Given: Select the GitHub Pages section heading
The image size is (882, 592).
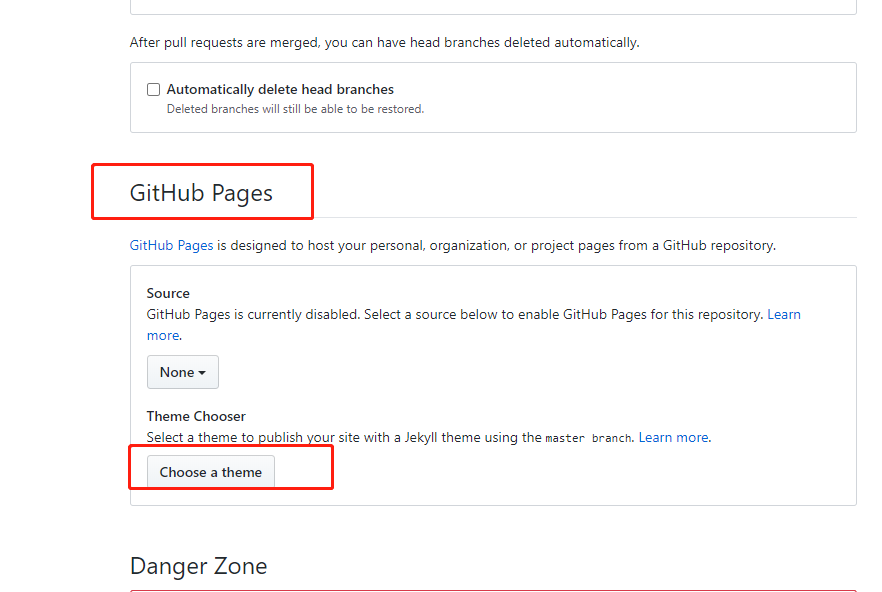Looking at the screenshot, I should (201, 193).
